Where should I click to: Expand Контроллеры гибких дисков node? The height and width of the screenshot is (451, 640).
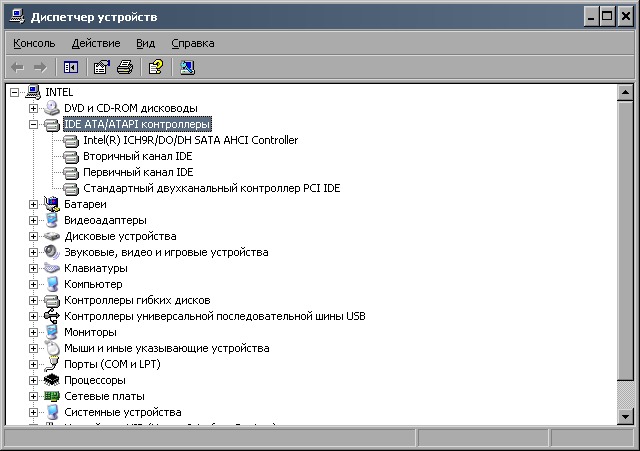point(33,300)
